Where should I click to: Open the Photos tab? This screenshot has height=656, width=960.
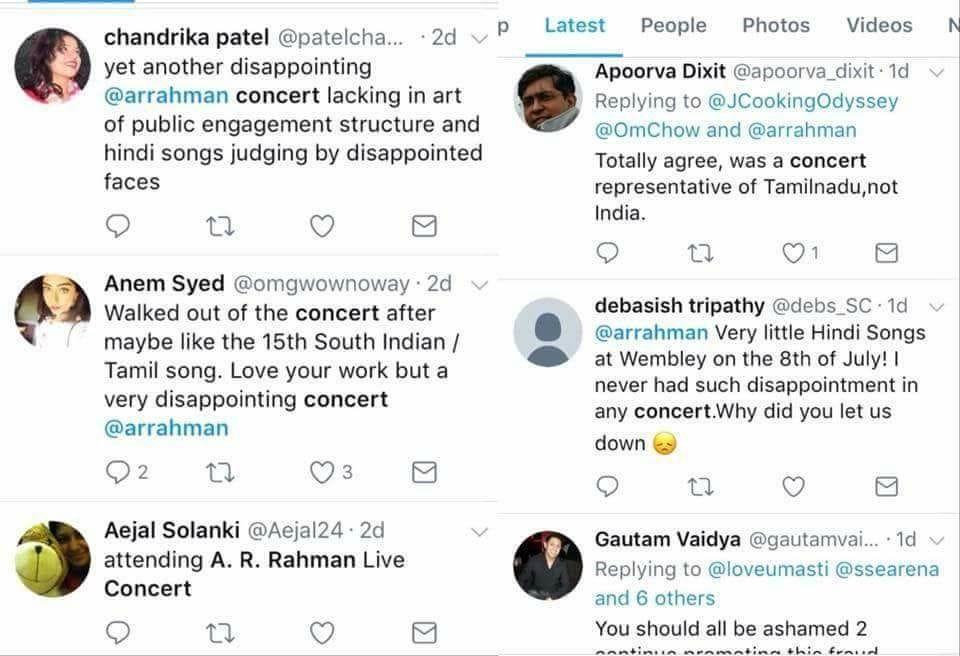(776, 26)
